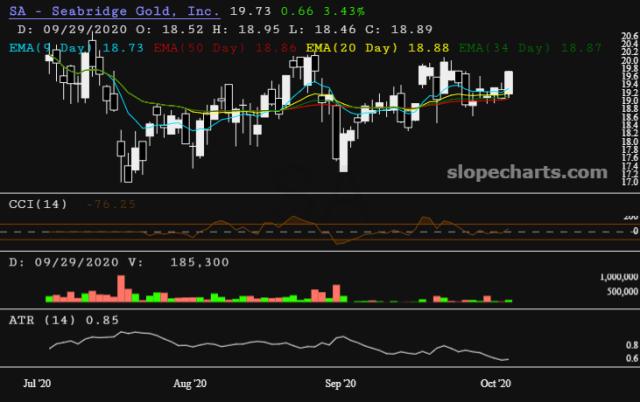
Task: Click the Aug '20 time axis label
Action: [189, 383]
